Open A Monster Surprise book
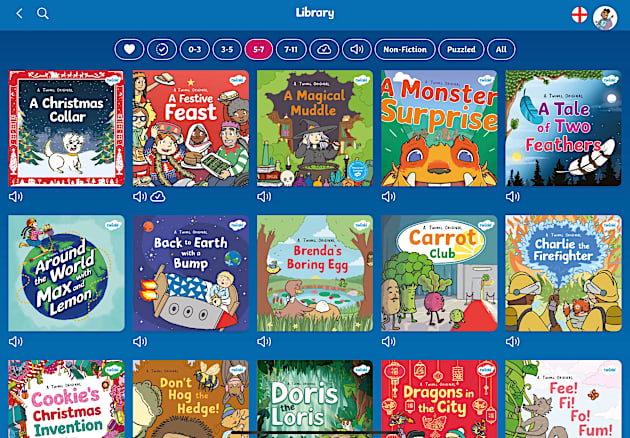The width and height of the screenshot is (630, 438). pyautogui.click(x=439, y=128)
